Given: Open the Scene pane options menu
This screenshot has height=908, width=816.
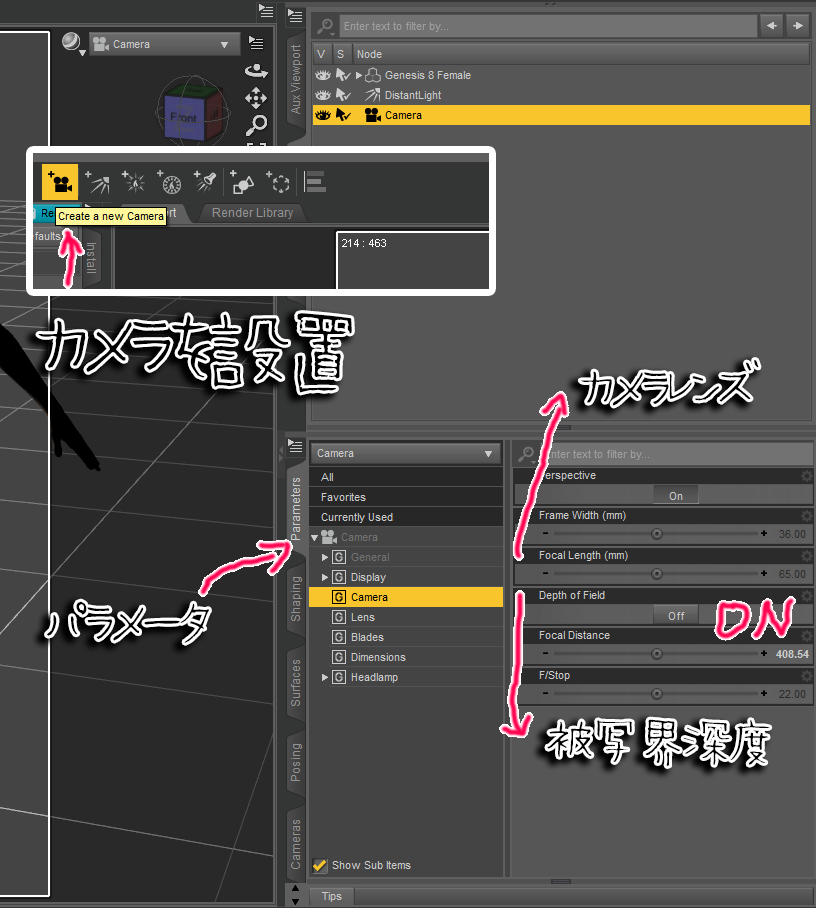Looking at the screenshot, I should click(295, 16).
